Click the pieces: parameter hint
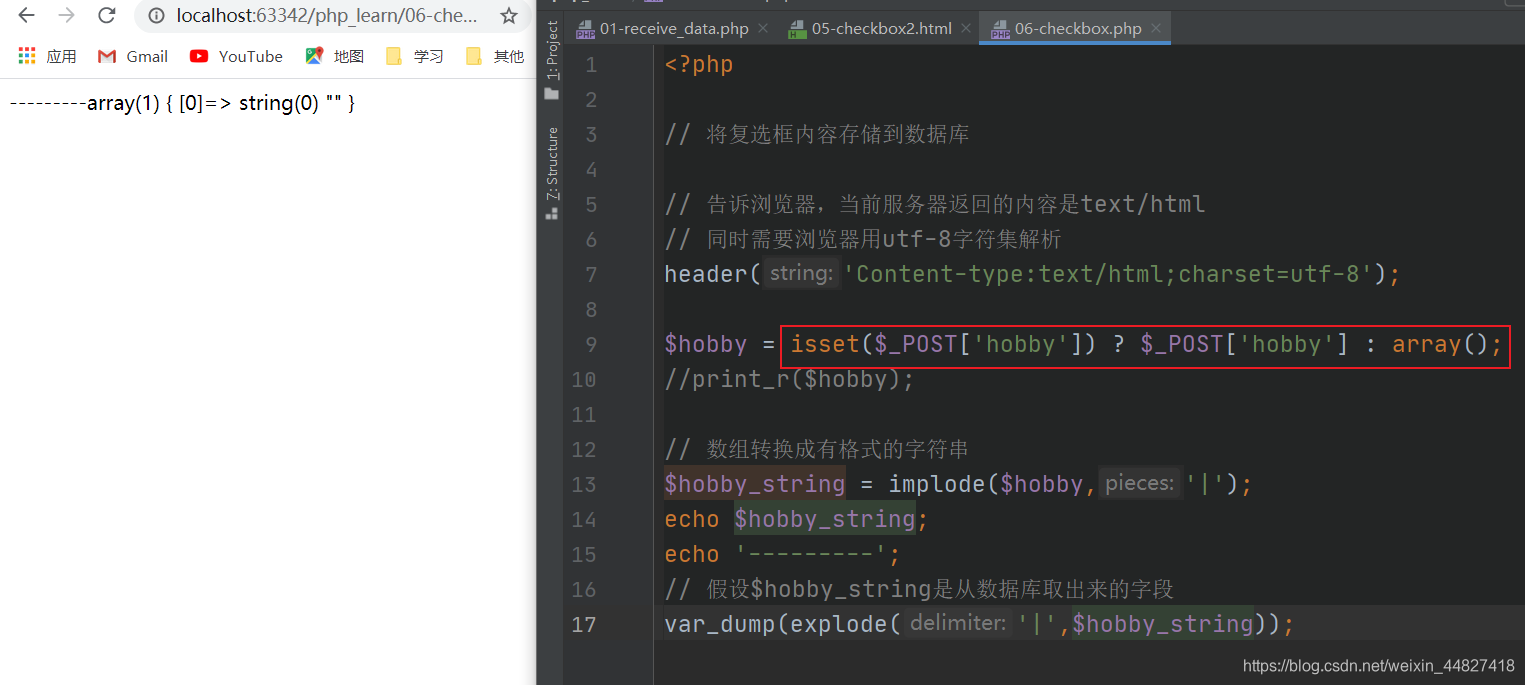The image size is (1525, 685). [1139, 484]
